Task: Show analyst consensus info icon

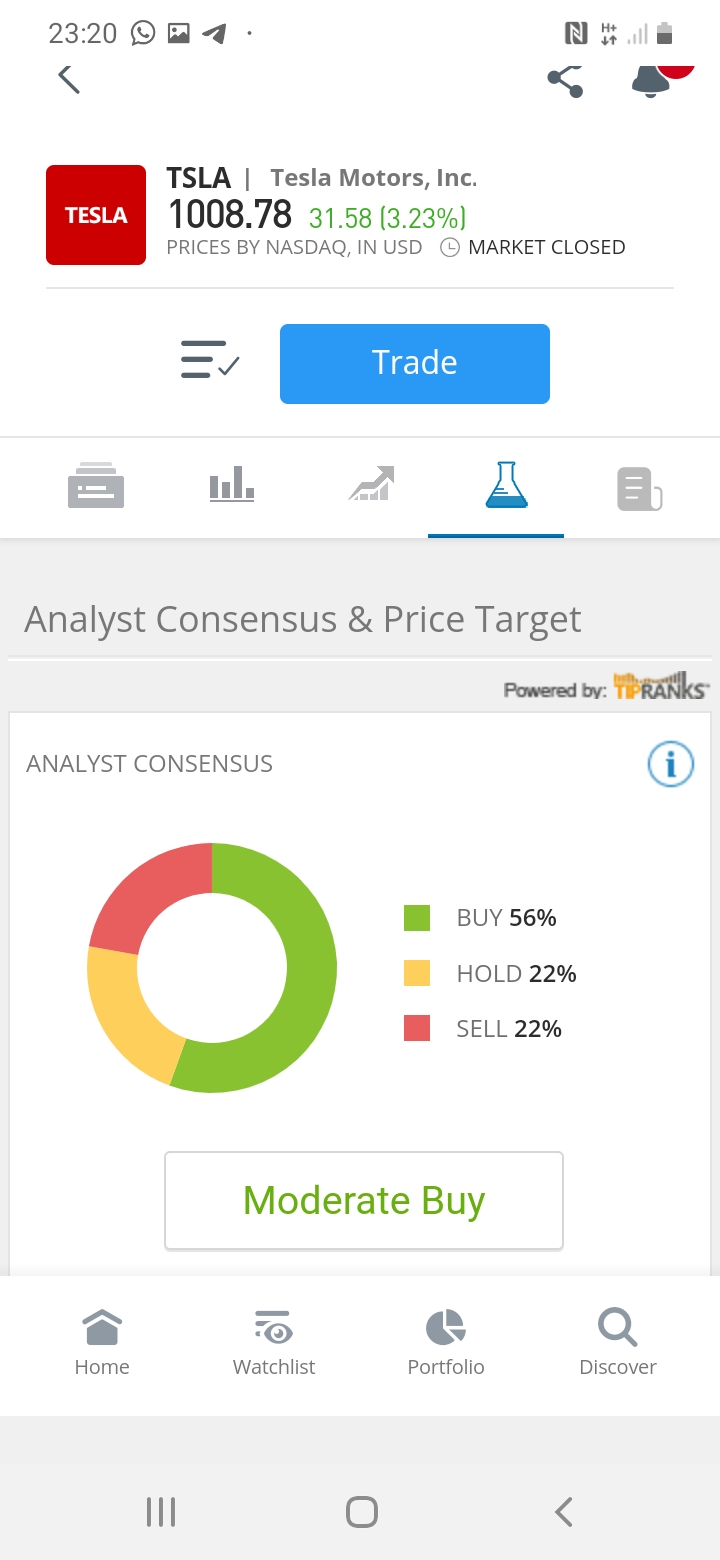Action: pos(671,765)
